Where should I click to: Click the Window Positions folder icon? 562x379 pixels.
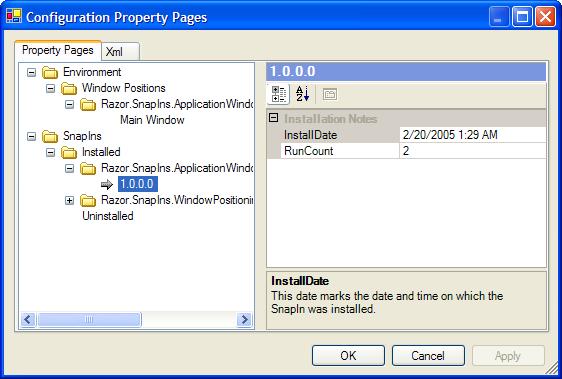pos(69,88)
